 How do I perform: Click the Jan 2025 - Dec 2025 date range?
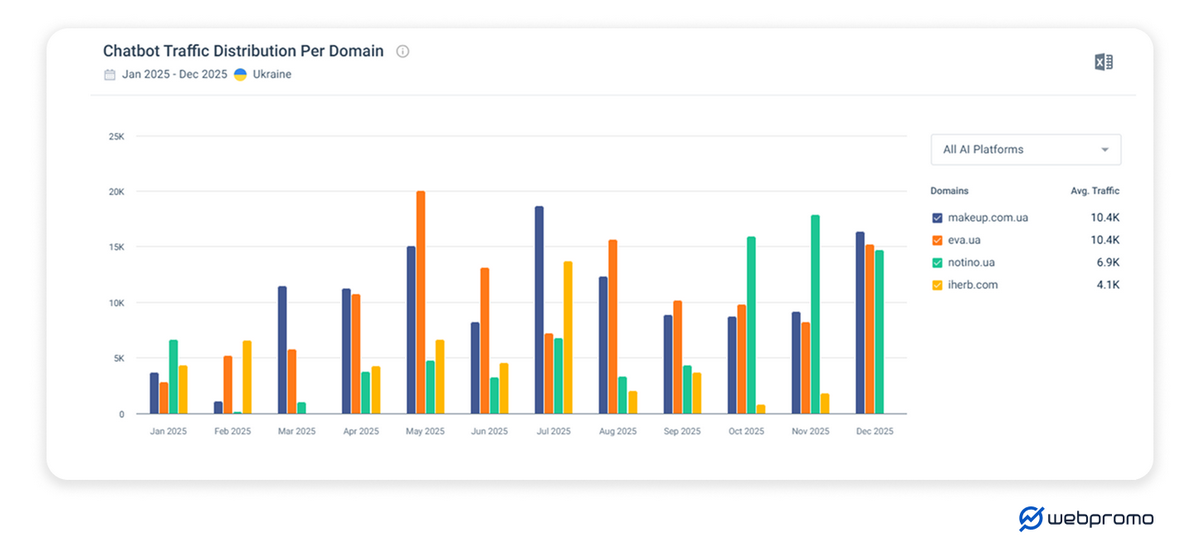pyautogui.click(x=174, y=75)
